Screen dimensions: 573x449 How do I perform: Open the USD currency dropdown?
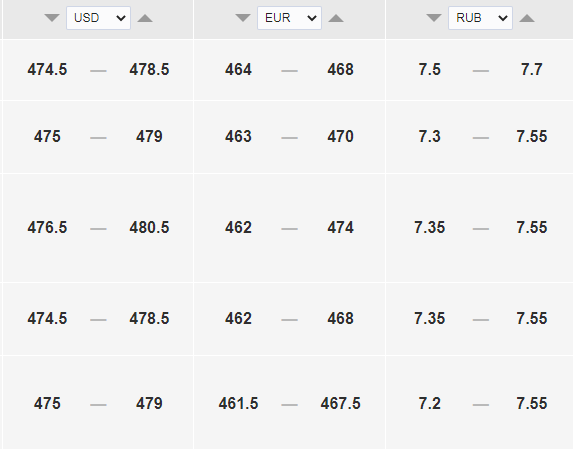(x=98, y=18)
